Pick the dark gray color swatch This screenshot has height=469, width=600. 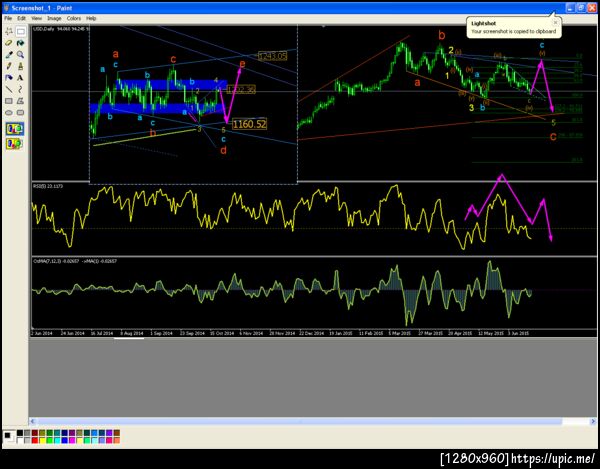pyautogui.click(x=27, y=433)
